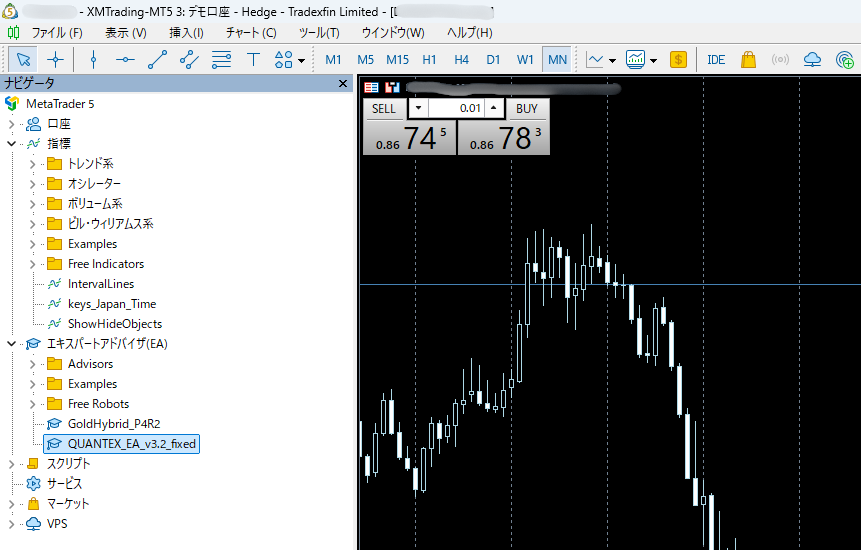Activate the text label tool
The height and width of the screenshot is (550, 861).
(253, 60)
